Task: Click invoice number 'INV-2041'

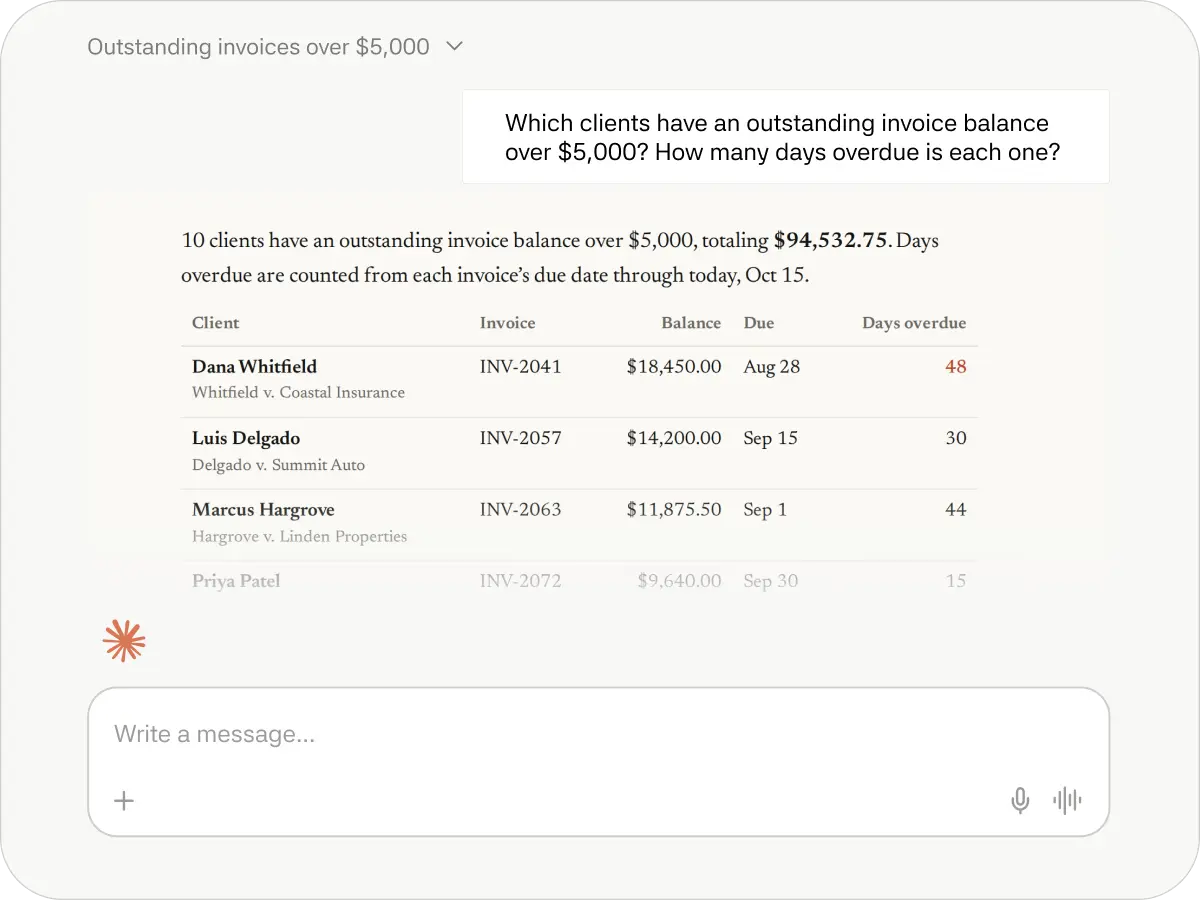Action: tap(520, 367)
